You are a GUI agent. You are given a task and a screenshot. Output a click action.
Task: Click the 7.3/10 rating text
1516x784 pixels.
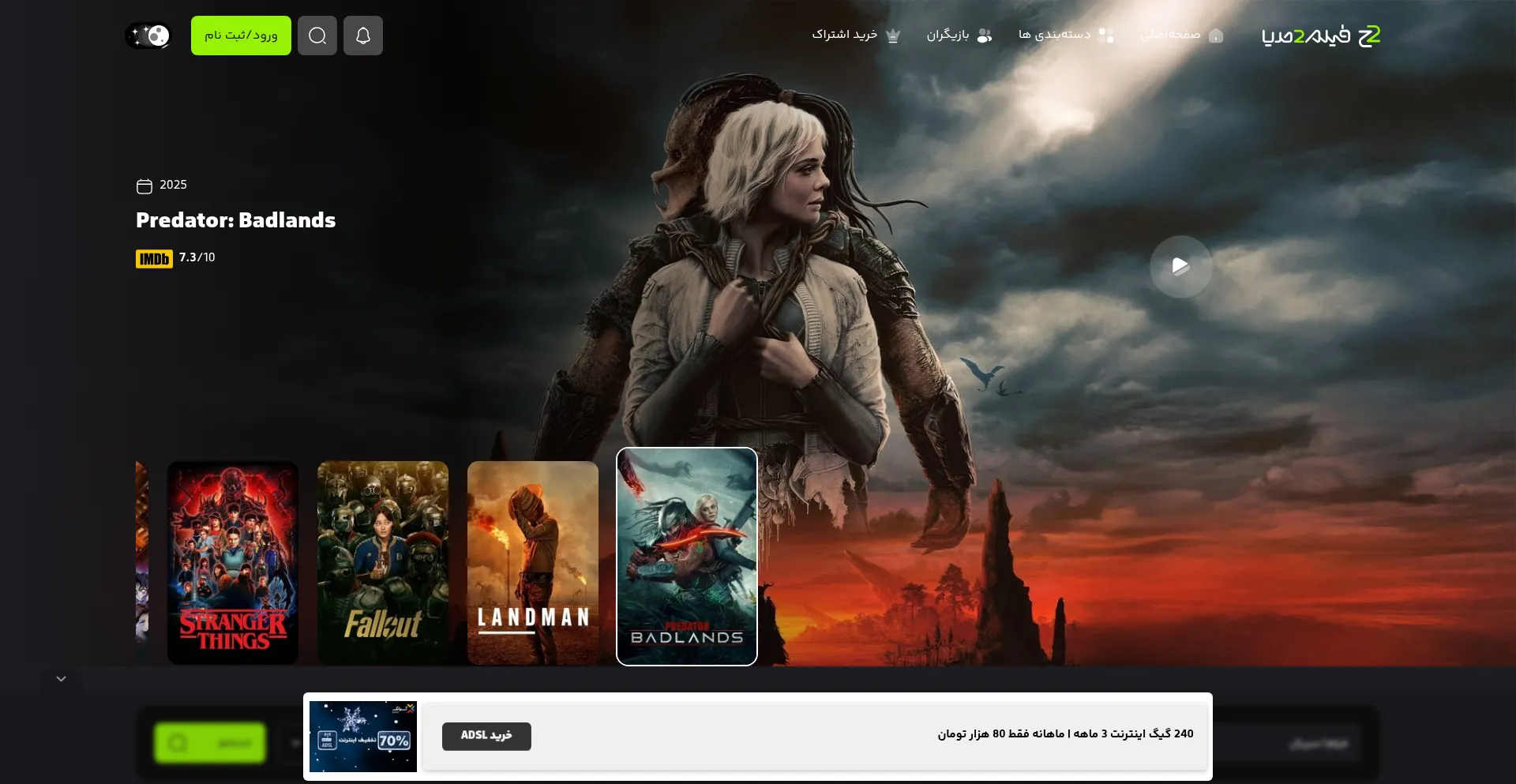pyautogui.click(x=197, y=257)
